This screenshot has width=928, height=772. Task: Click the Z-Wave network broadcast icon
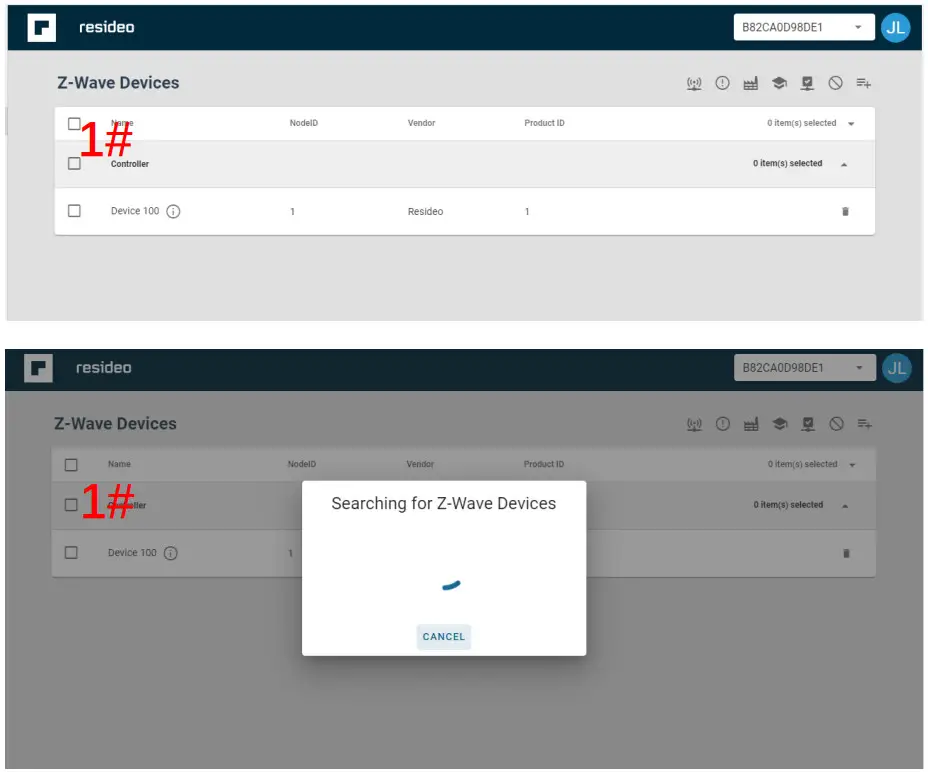[692, 84]
